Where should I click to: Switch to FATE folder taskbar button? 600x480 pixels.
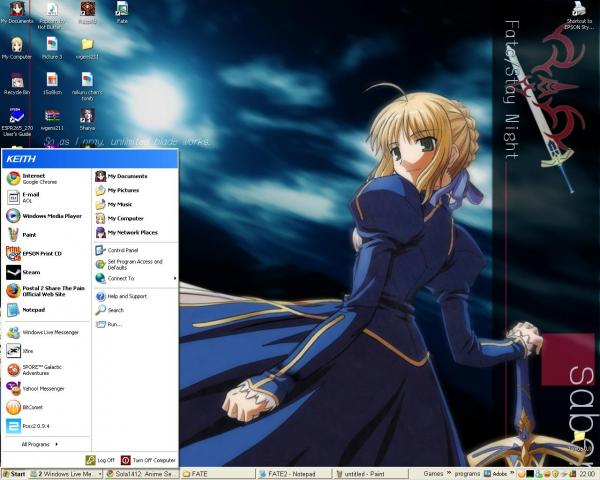[217, 474]
